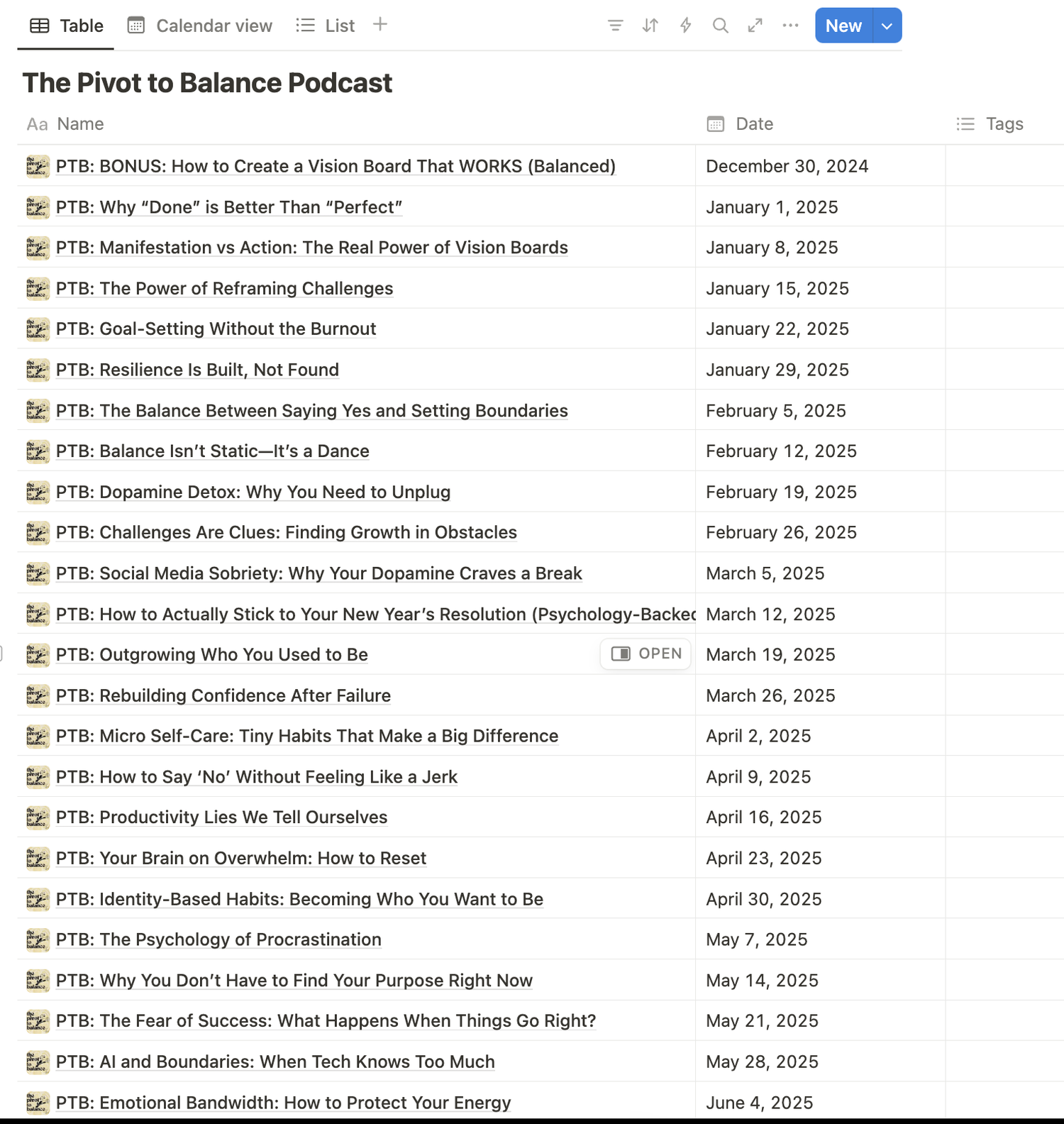Click the search magnifier icon
Viewport: 1064px width, 1124px height.
coord(720,26)
